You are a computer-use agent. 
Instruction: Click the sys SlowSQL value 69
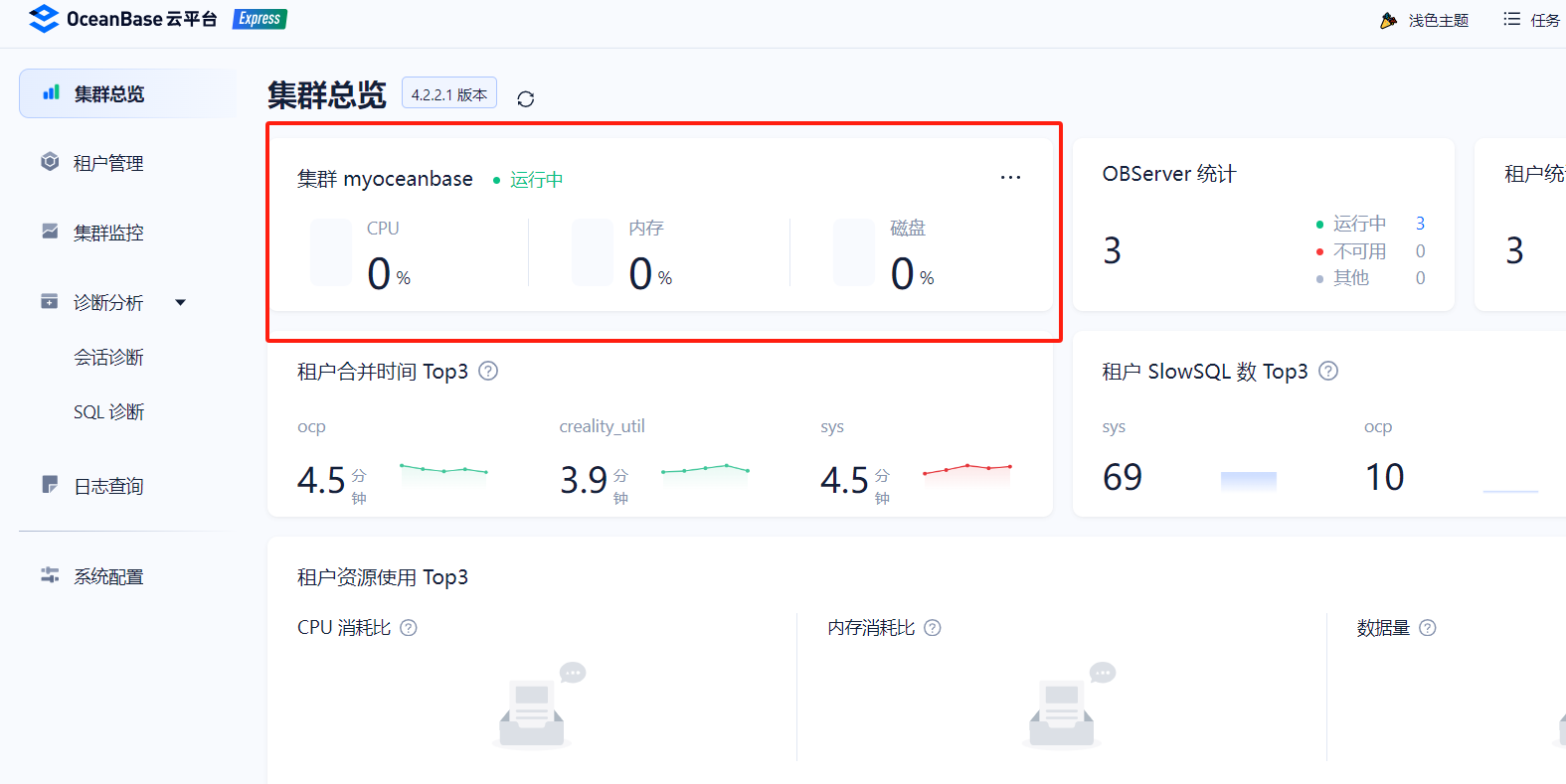point(1123,477)
